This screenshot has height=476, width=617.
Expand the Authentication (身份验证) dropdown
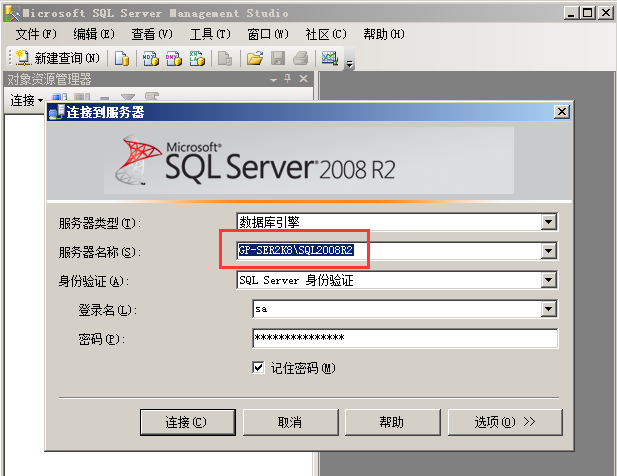[548, 281]
